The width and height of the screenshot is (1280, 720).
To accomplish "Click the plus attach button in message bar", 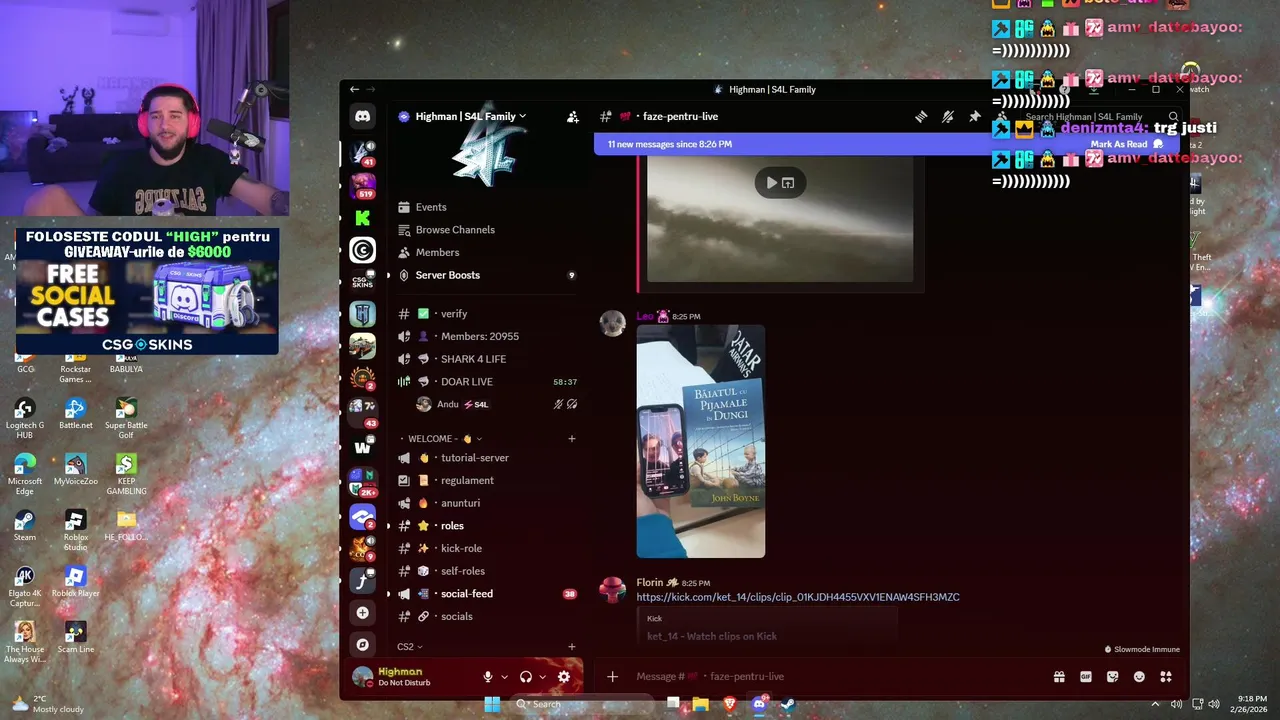I will (x=612, y=677).
